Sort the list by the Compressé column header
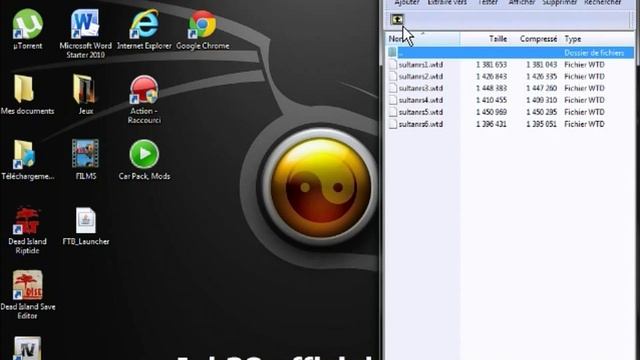 pos(536,39)
